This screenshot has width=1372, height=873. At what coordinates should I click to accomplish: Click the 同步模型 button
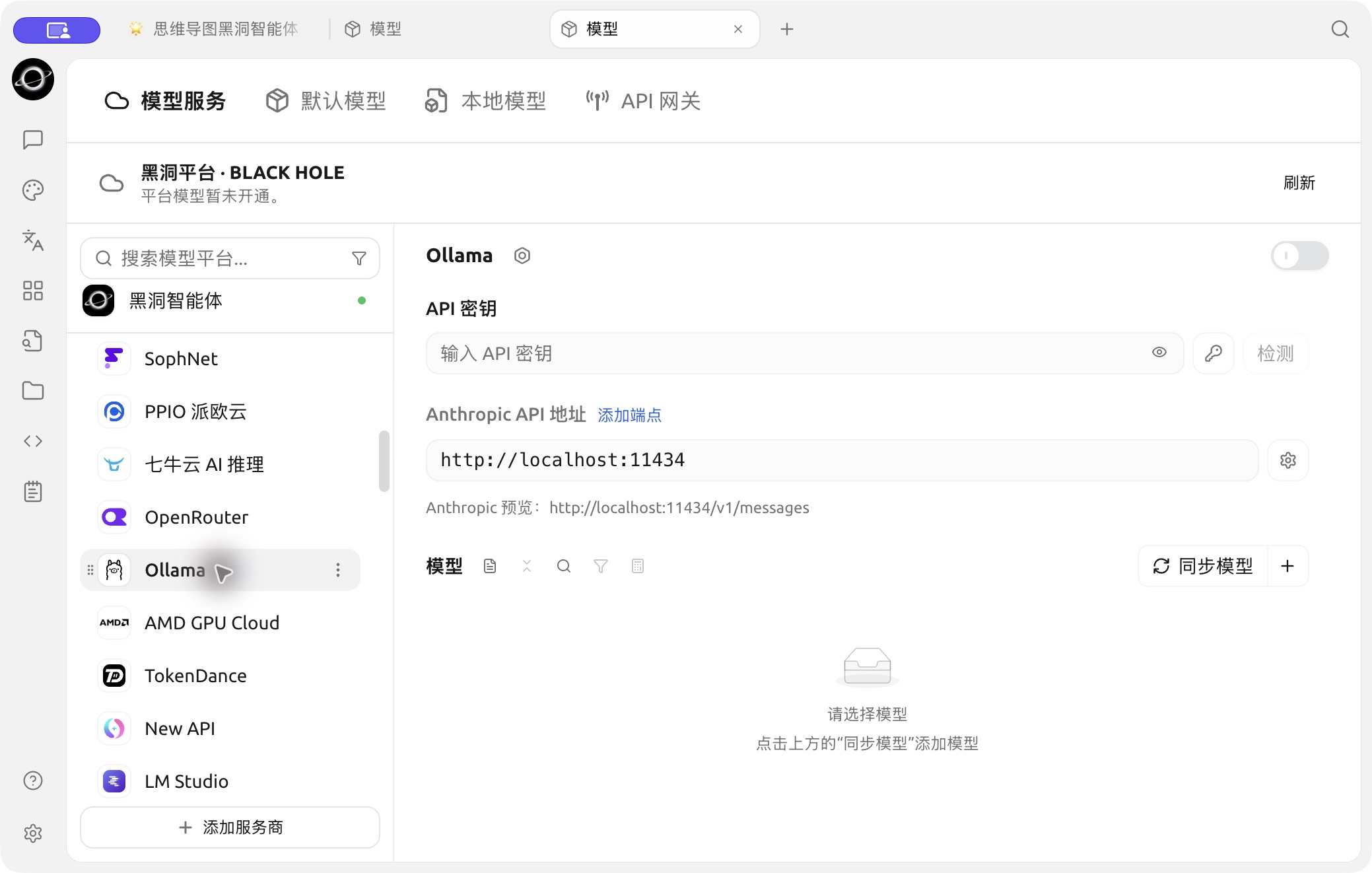[x=1203, y=566]
